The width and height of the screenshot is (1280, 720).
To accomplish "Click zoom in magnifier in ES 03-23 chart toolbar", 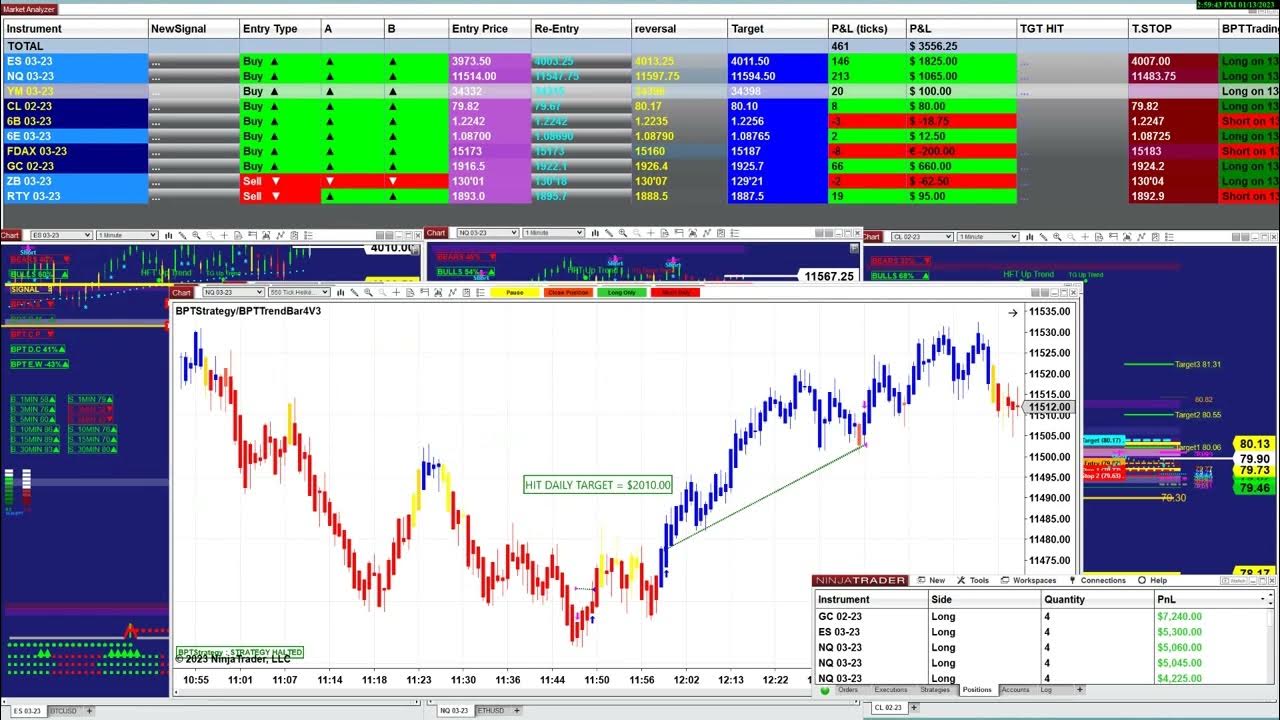I will pyautogui.click(x=196, y=235).
